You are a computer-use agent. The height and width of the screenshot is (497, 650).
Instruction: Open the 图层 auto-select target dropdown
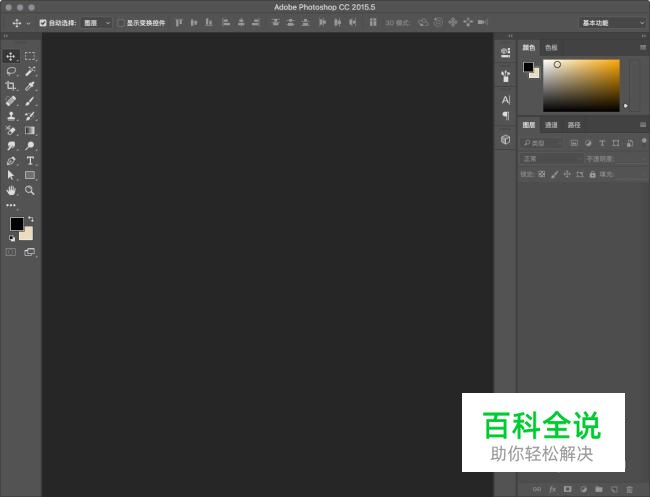(96, 22)
